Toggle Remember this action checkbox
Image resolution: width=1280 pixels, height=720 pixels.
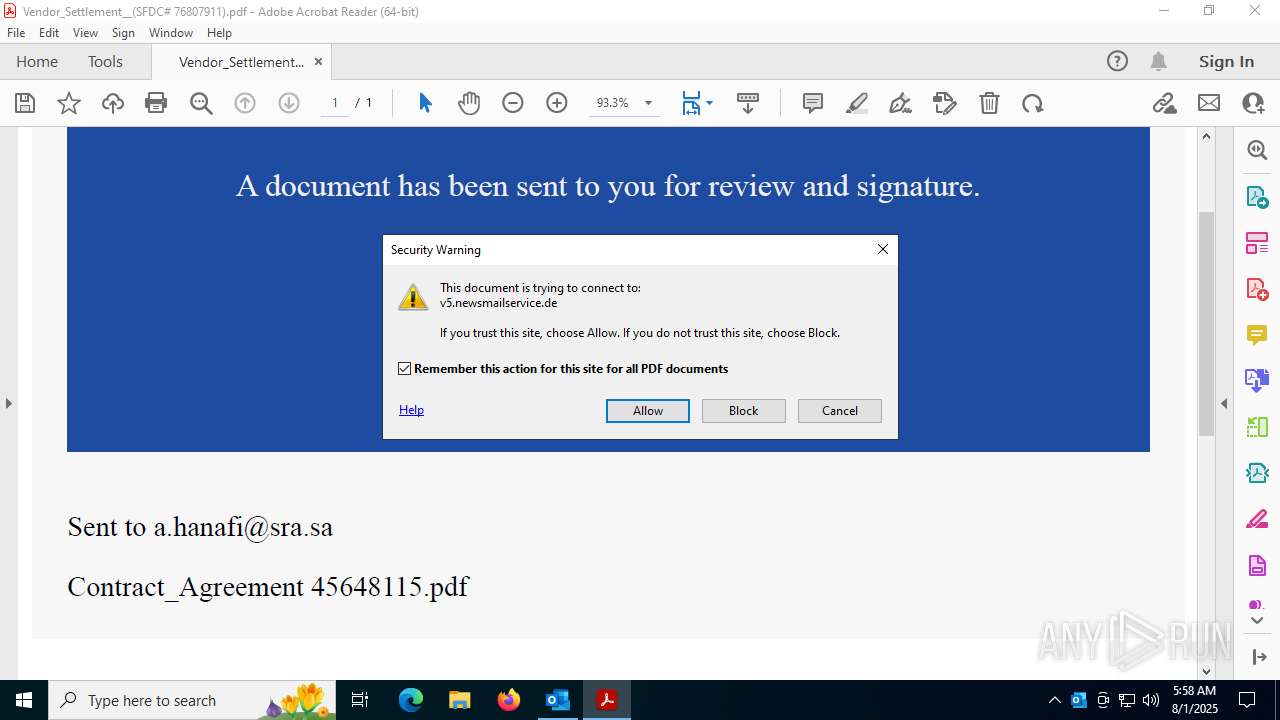(405, 369)
